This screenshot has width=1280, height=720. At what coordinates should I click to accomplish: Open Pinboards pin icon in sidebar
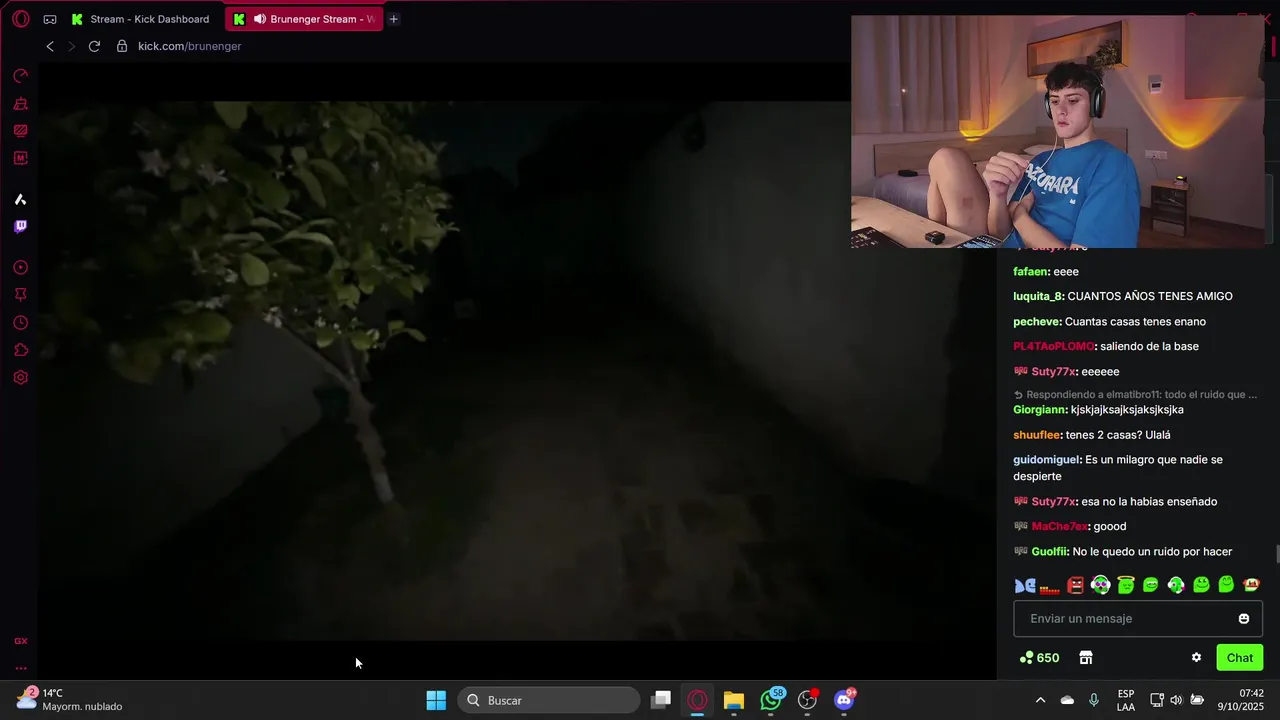pos(20,295)
